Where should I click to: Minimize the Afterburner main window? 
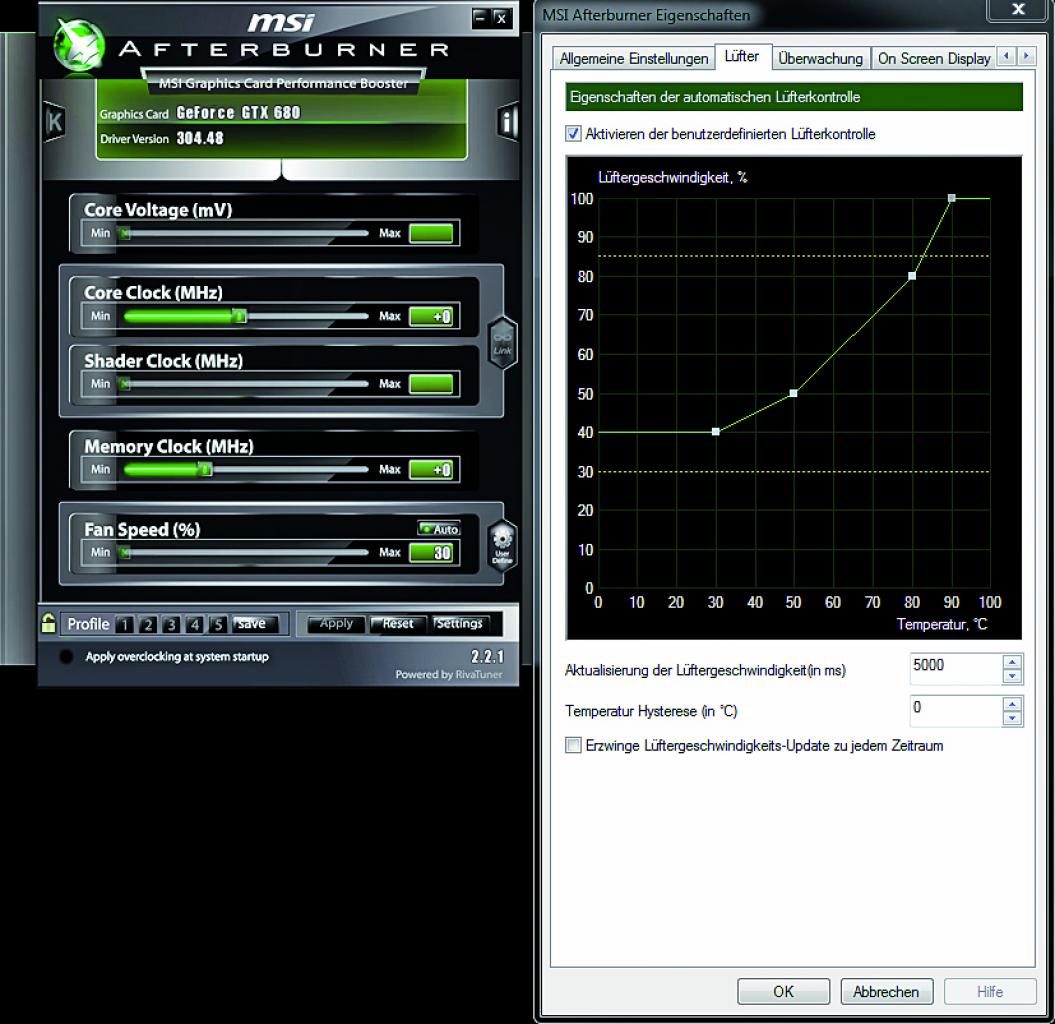pyautogui.click(x=480, y=18)
